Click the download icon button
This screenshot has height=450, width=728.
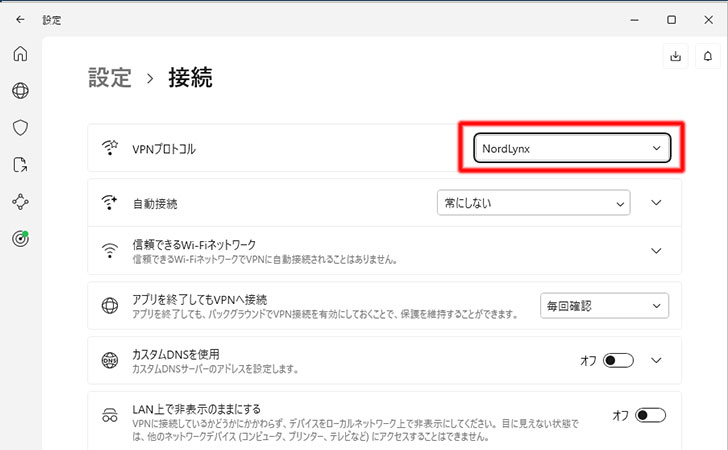676,57
